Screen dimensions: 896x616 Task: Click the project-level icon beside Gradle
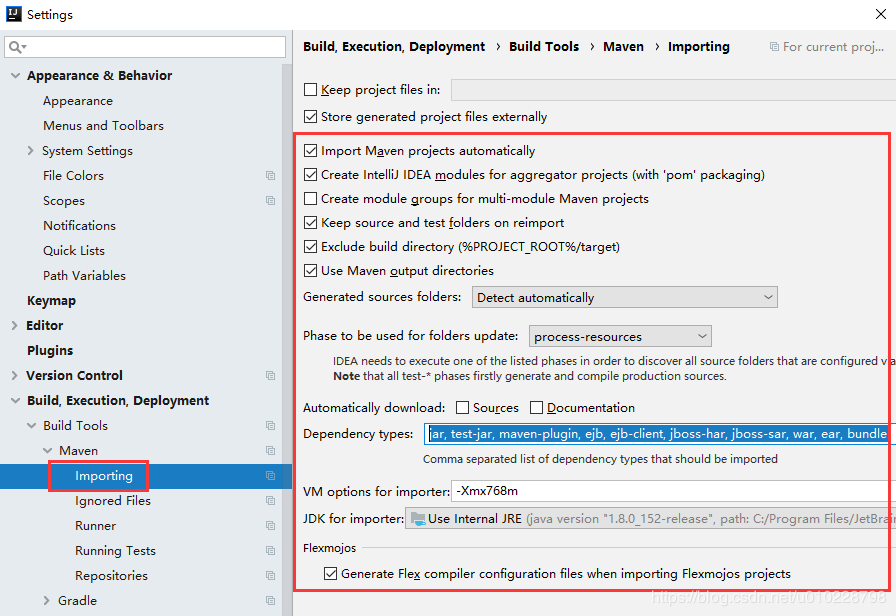[270, 601]
